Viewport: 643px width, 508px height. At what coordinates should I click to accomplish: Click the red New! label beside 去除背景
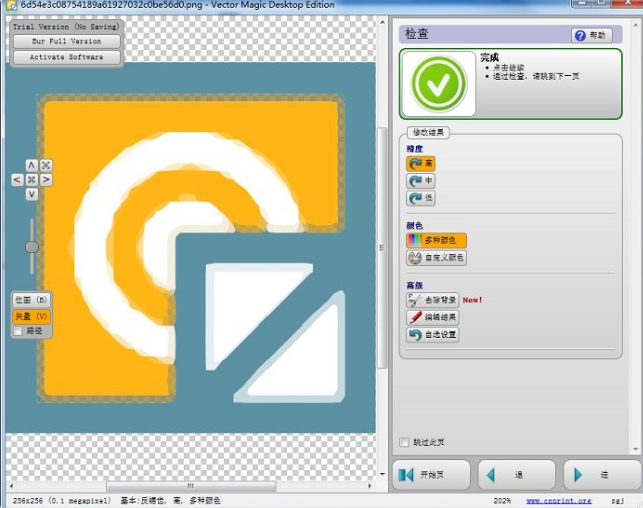point(472,300)
